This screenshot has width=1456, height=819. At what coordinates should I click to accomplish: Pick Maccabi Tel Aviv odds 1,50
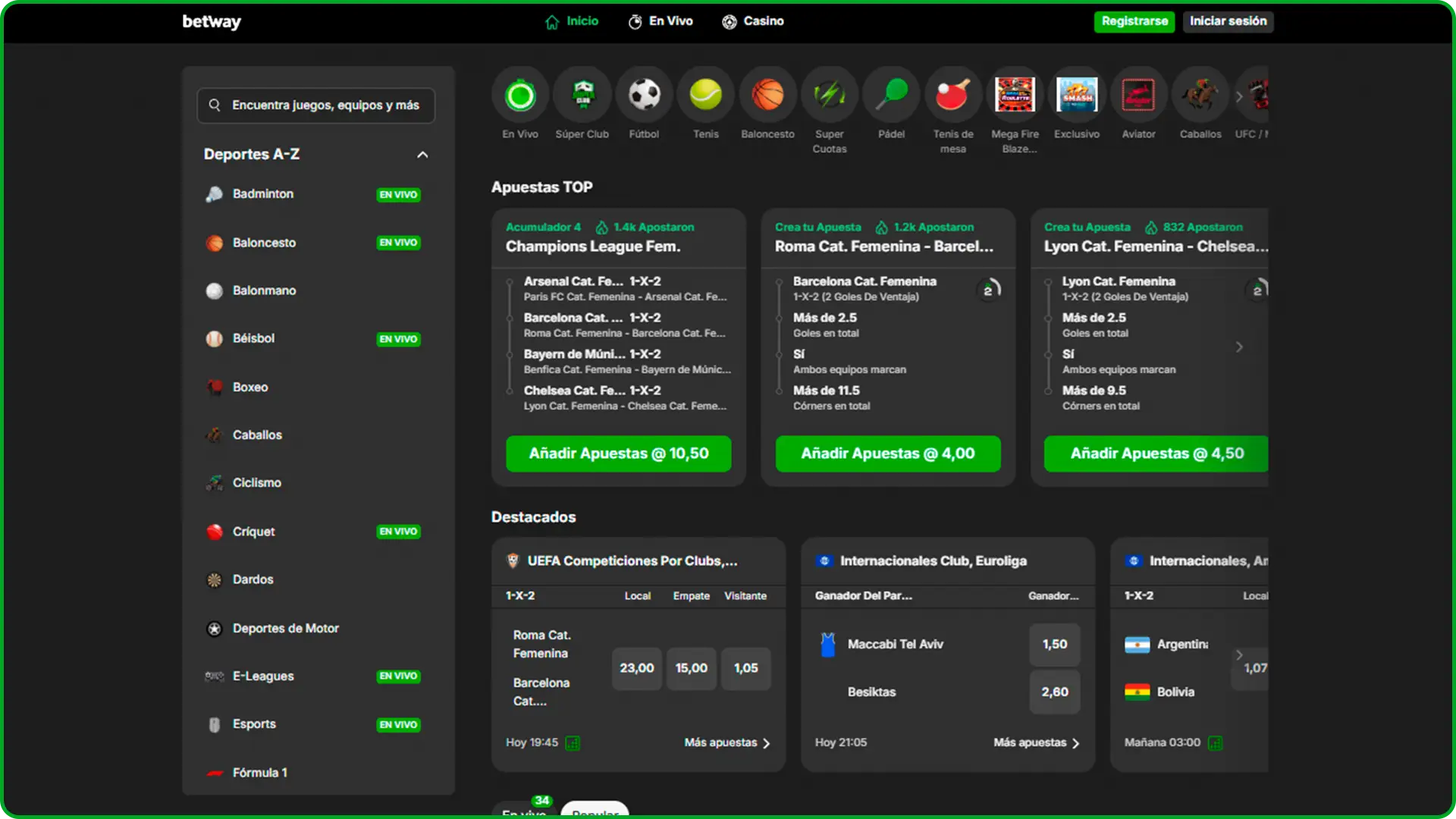coord(1055,644)
